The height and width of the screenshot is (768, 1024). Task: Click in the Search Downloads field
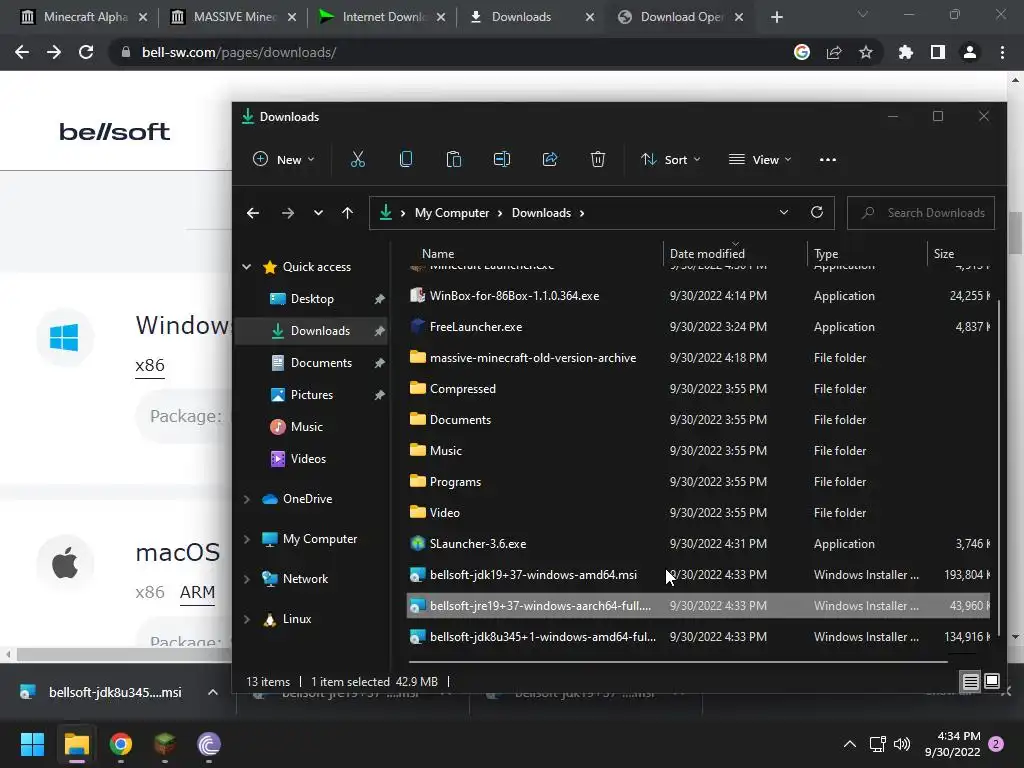(920, 213)
